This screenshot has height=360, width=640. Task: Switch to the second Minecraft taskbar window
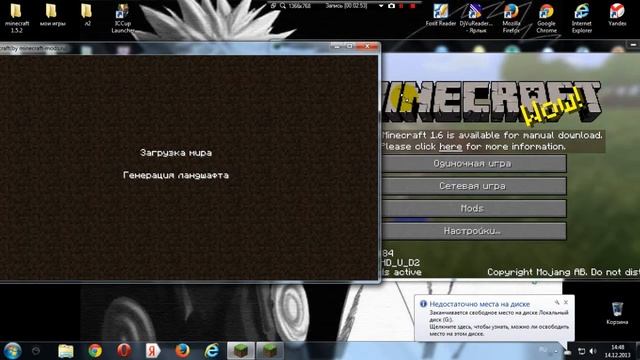click(x=270, y=351)
